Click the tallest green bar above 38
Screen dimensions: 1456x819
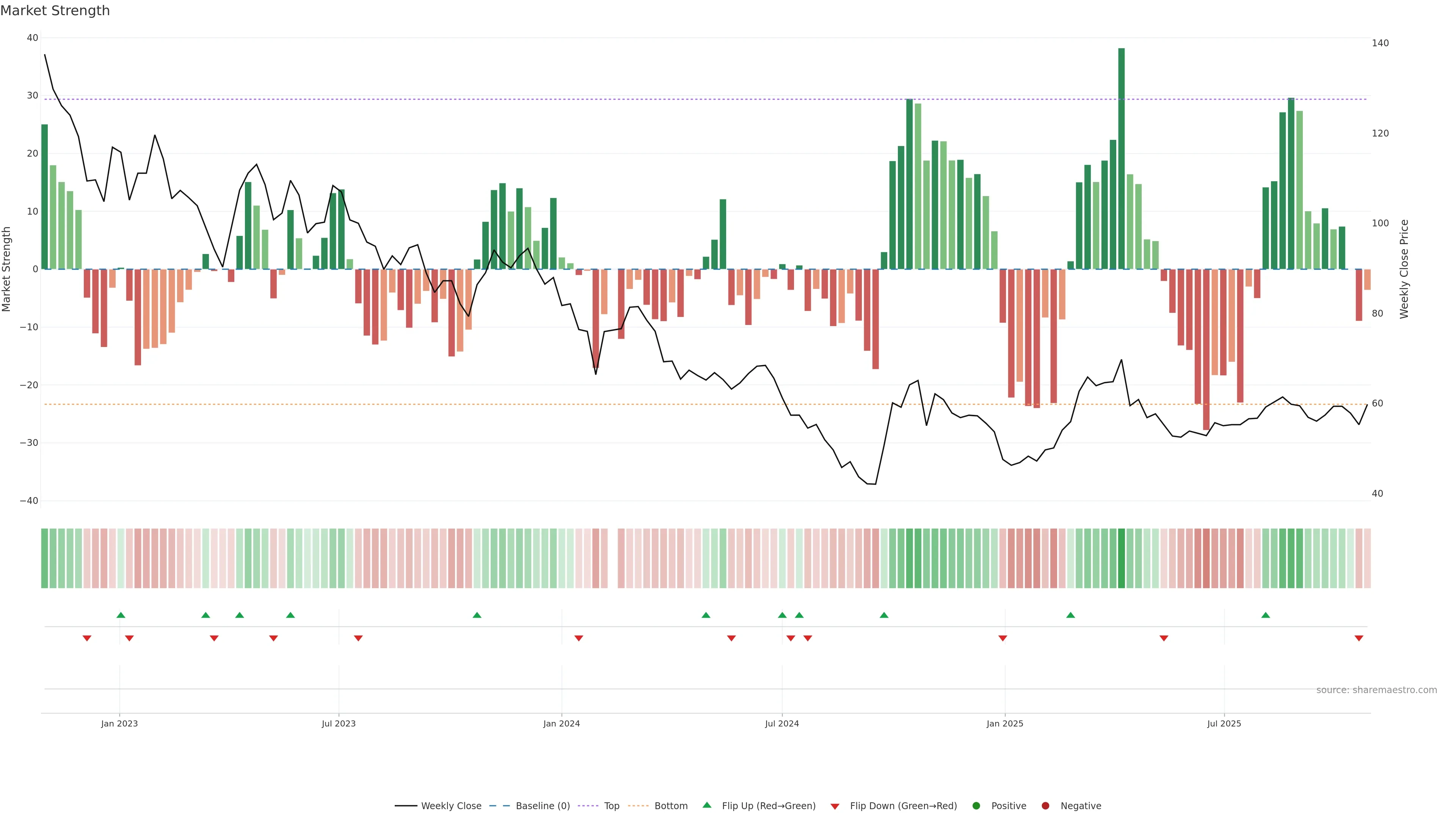pos(1122,158)
